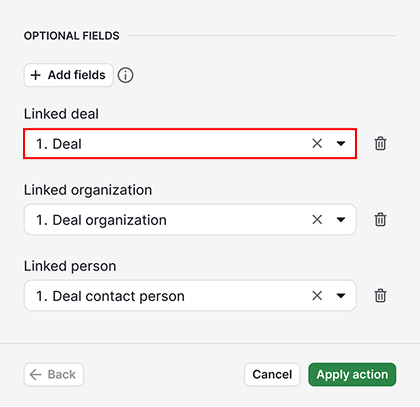Click the green Apply action button

[352, 375]
